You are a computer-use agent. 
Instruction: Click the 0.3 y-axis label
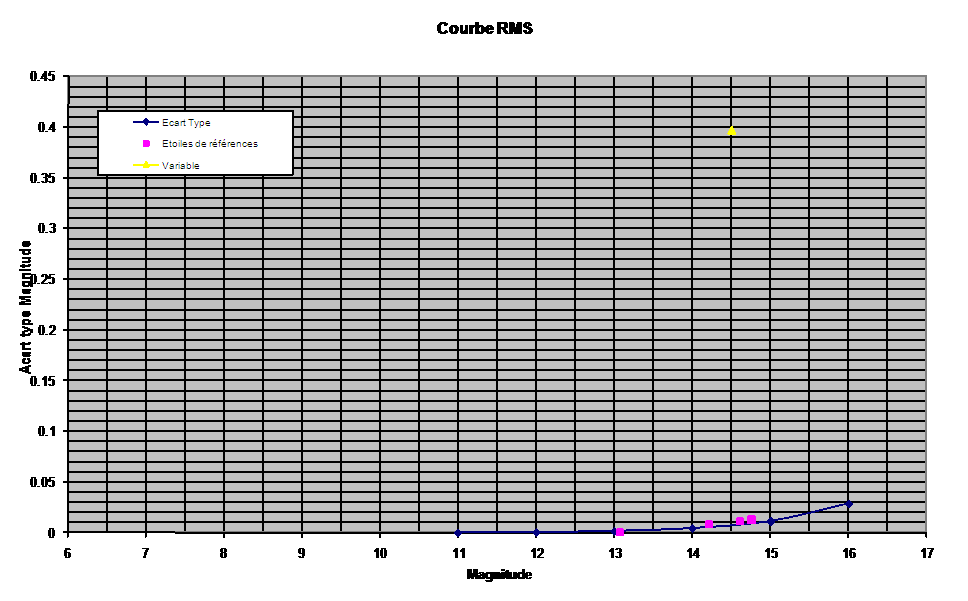tap(46, 228)
